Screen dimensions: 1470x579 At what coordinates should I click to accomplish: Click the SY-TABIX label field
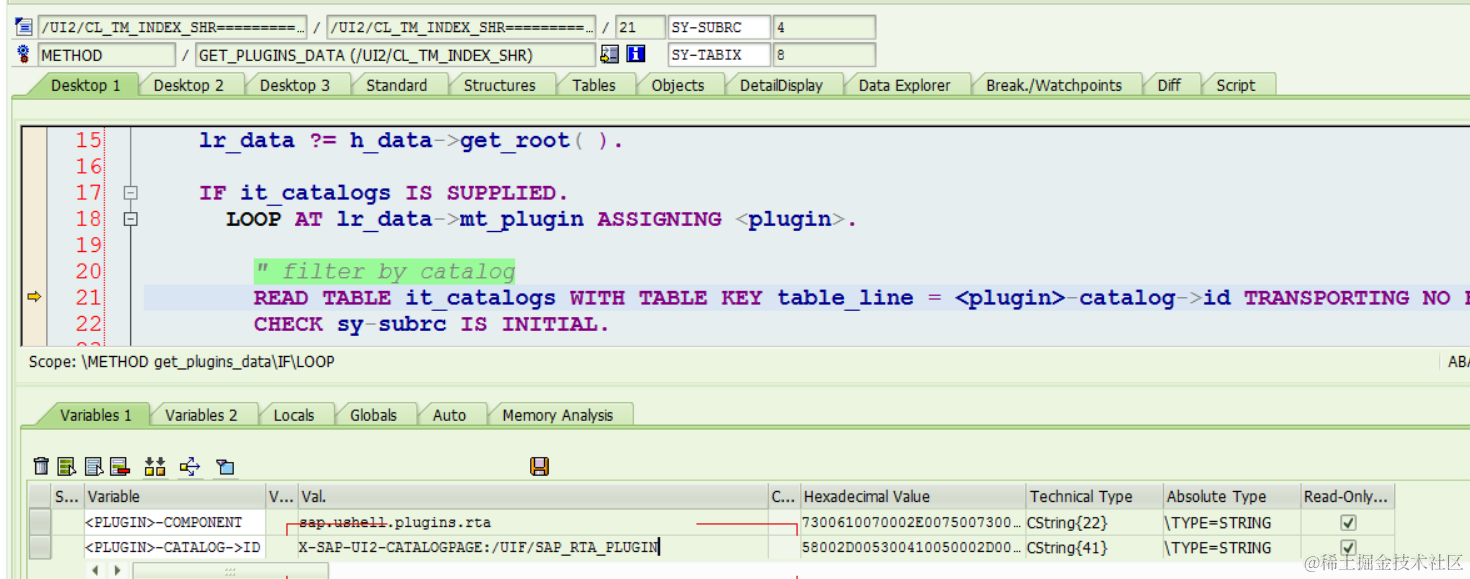pyautogui.click(x=719, y=55)
